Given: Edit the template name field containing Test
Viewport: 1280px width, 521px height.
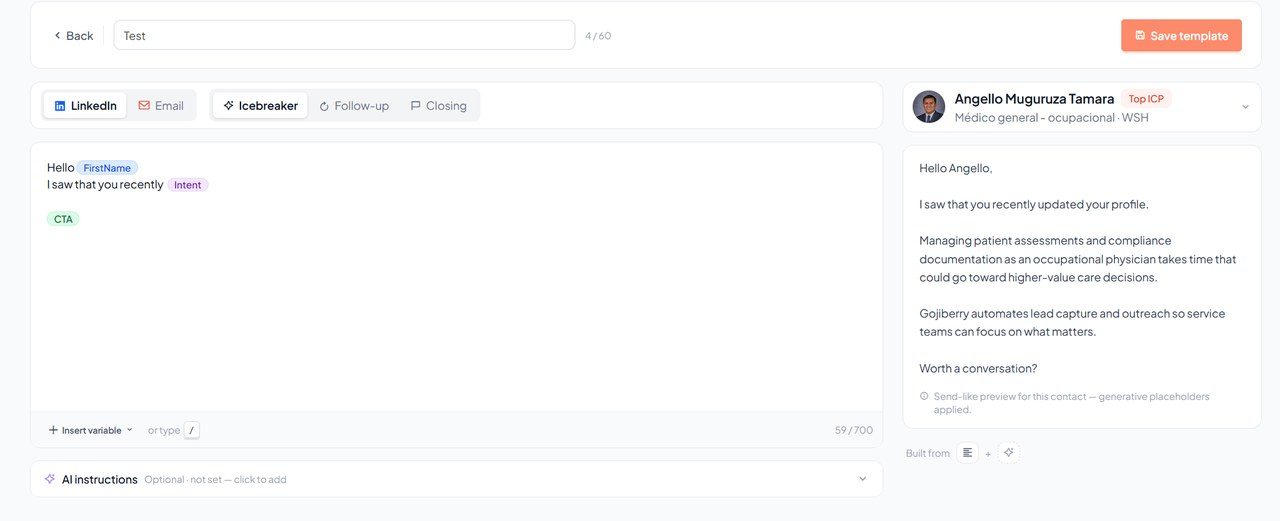Looking at the screenshot, I should pos(344,35).
